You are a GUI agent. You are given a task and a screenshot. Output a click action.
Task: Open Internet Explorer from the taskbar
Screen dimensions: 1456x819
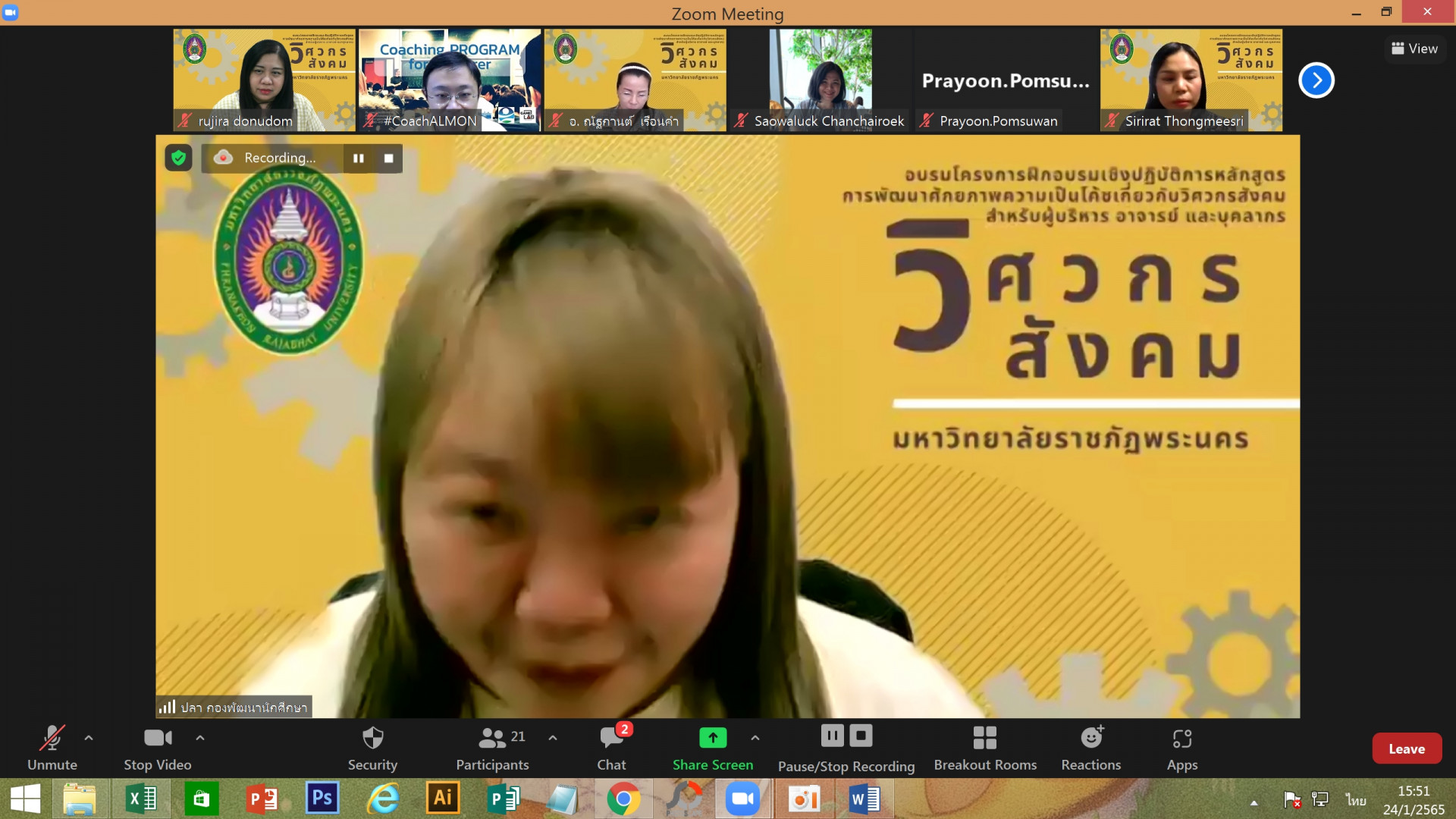pos(383,799)
